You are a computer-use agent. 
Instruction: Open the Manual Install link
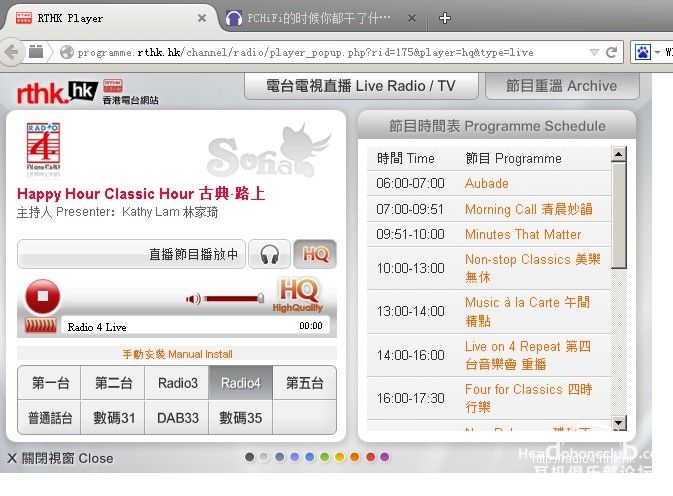[x=177, y=354]
